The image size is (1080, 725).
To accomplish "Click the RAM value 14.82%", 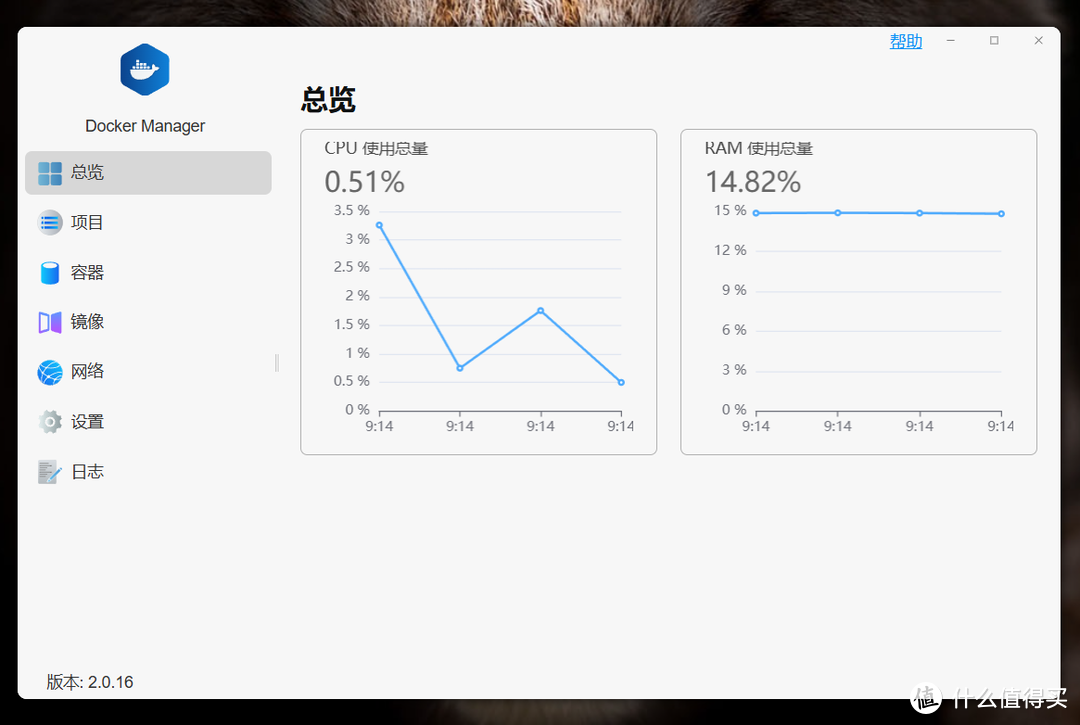I will point(753,182).
